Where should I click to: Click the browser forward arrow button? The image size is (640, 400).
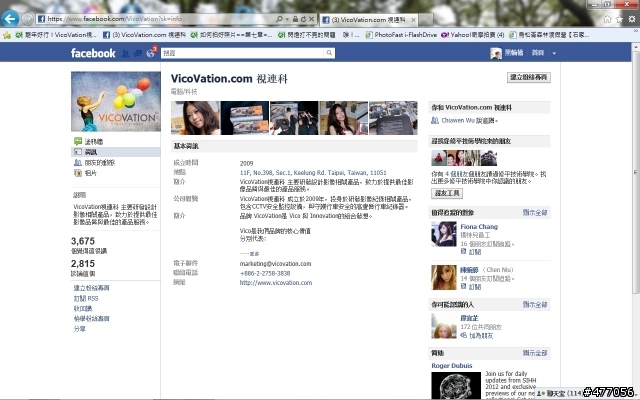click(27, 19)
